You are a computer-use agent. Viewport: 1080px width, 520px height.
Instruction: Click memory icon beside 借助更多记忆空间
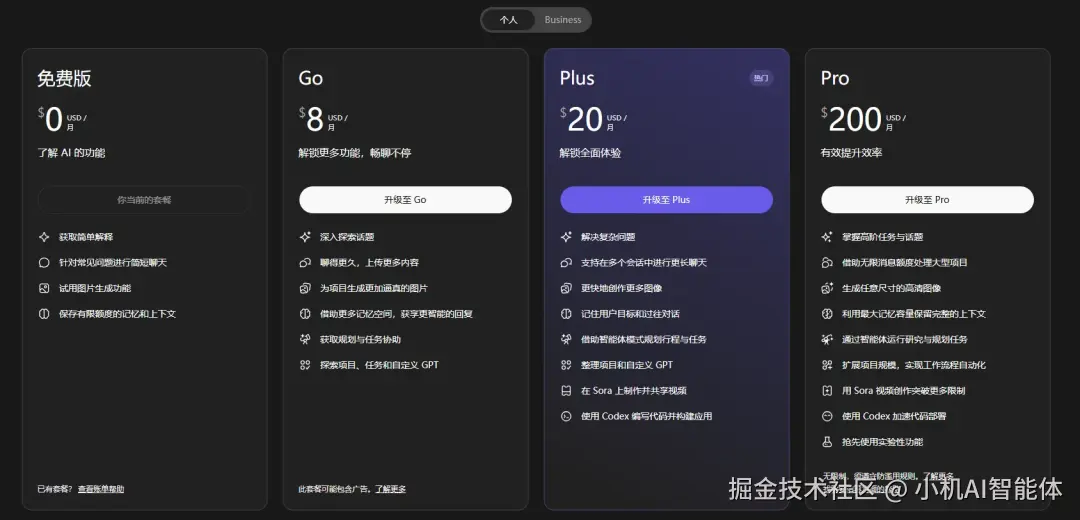pyautogui.click(x=305, y=313)
